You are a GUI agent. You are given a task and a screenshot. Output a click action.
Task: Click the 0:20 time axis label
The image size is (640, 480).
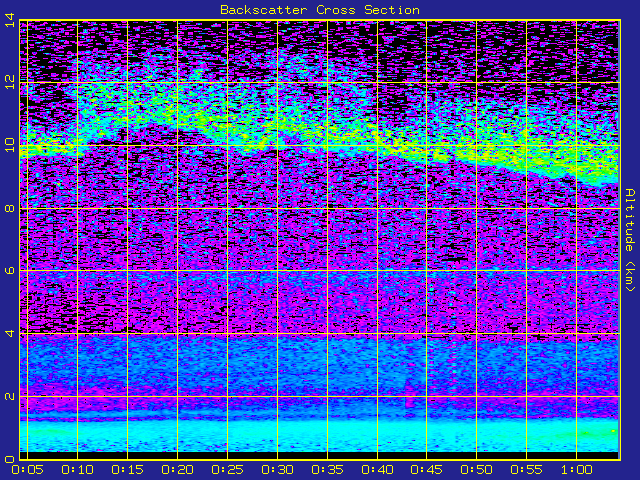[177, 470]
